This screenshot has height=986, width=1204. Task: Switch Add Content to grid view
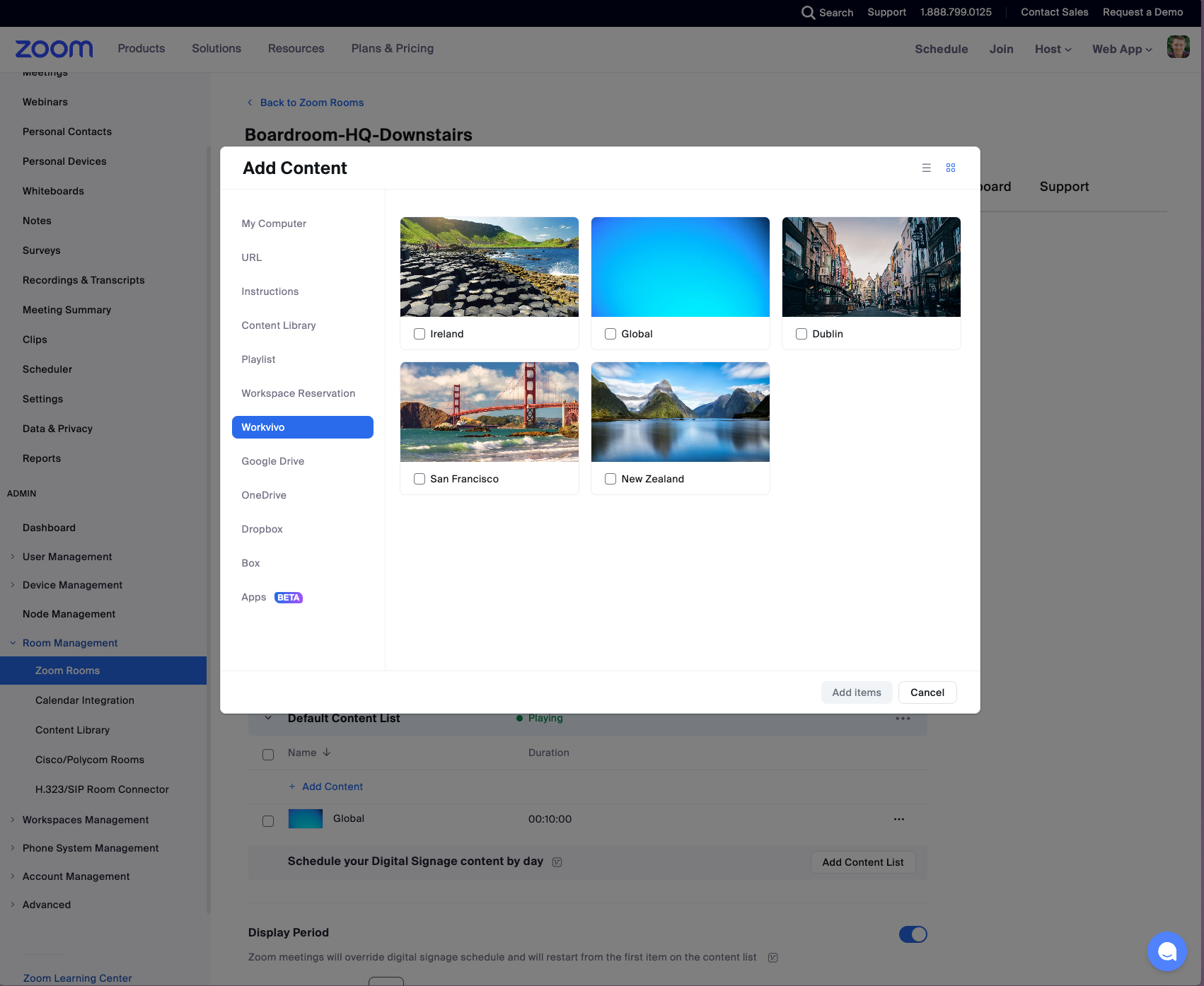[x=951, y=168]
